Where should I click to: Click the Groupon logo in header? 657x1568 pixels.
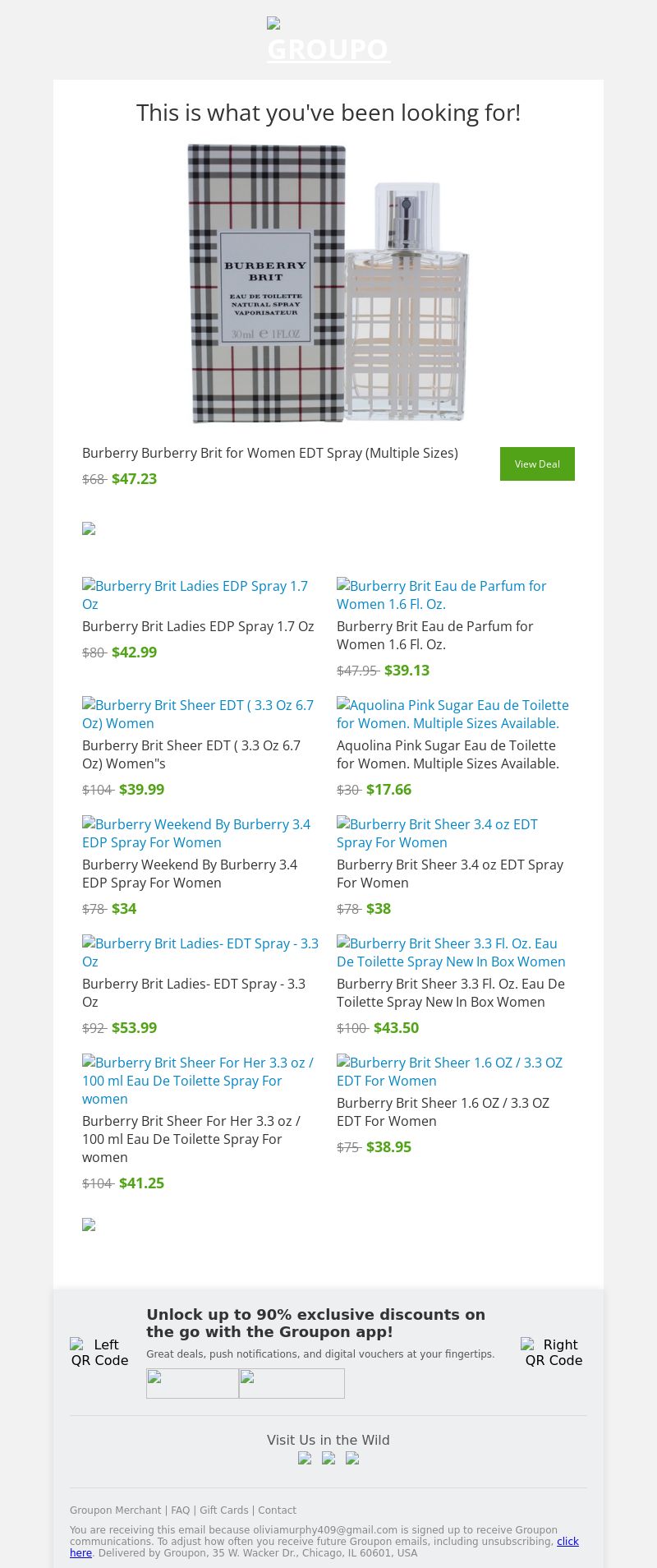coord(328,41)
